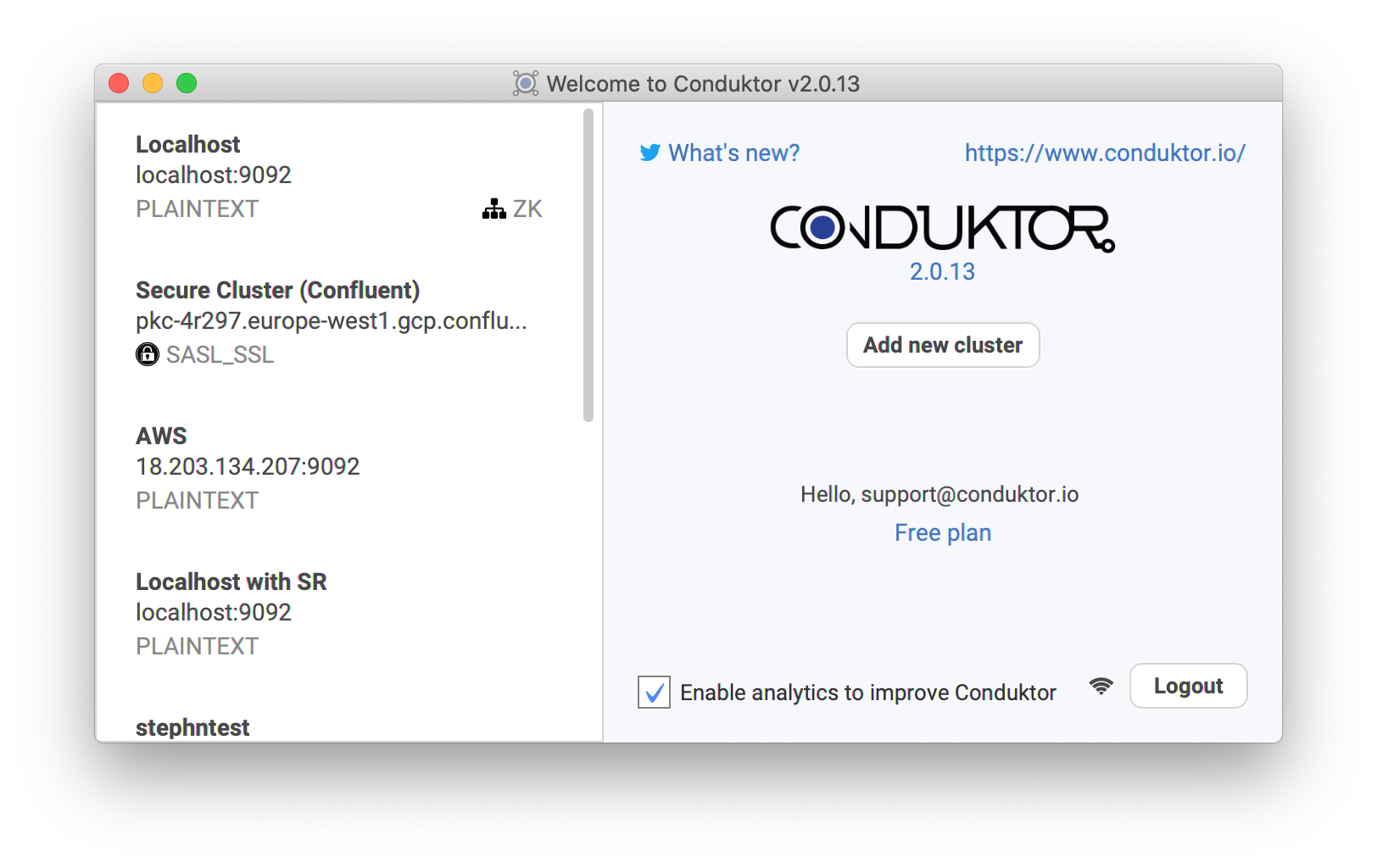Click the pkc-4r297.europe-west1.gcp.conflu... address
The width and height of the screenshot is (1377, 868).
coord(332,320)
